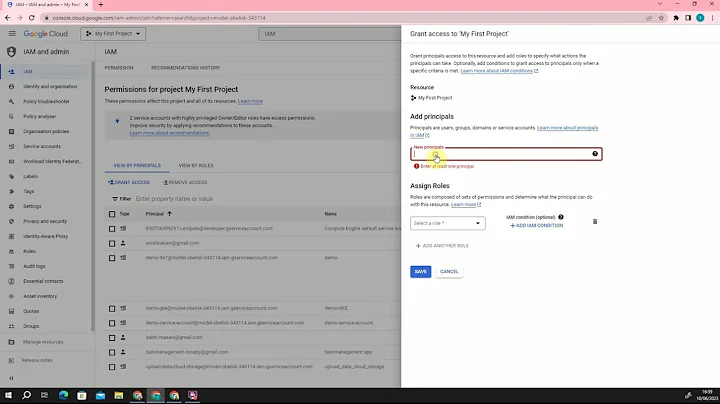Click the browser reload icon
The width and height of the screenshot is (720, 404).
click(32, 18)
